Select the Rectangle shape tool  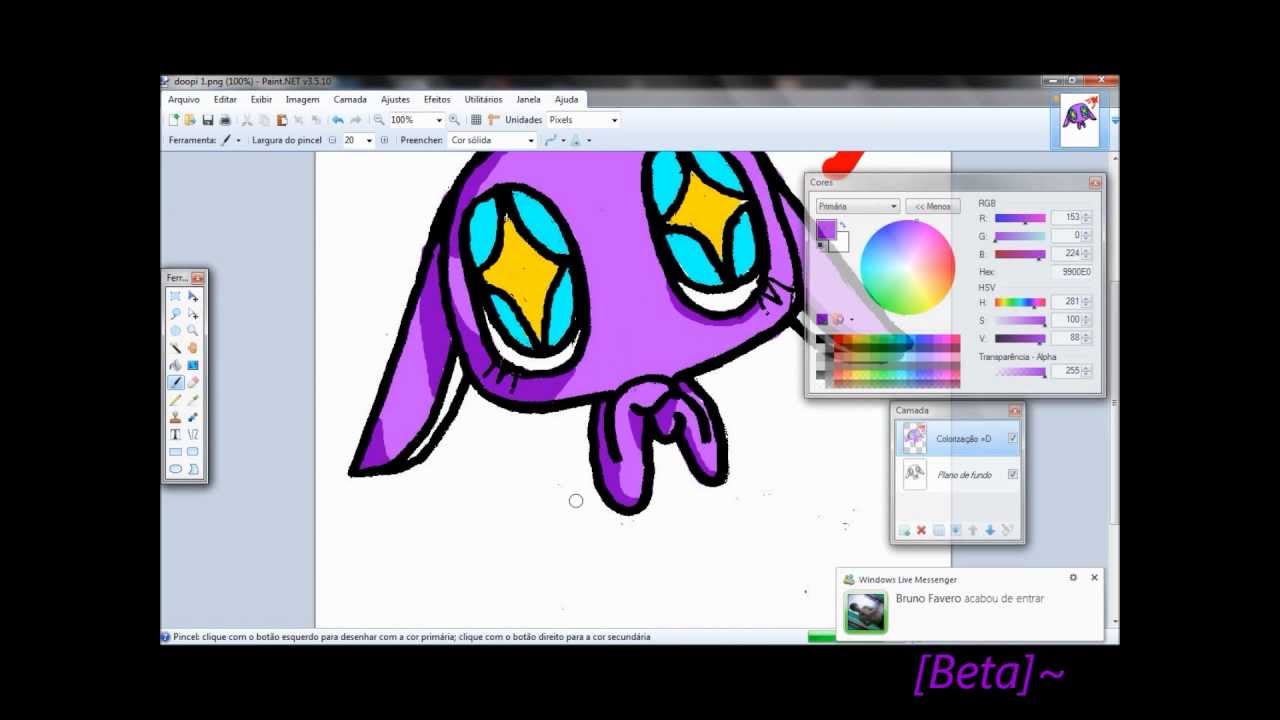tap(175, 451)
